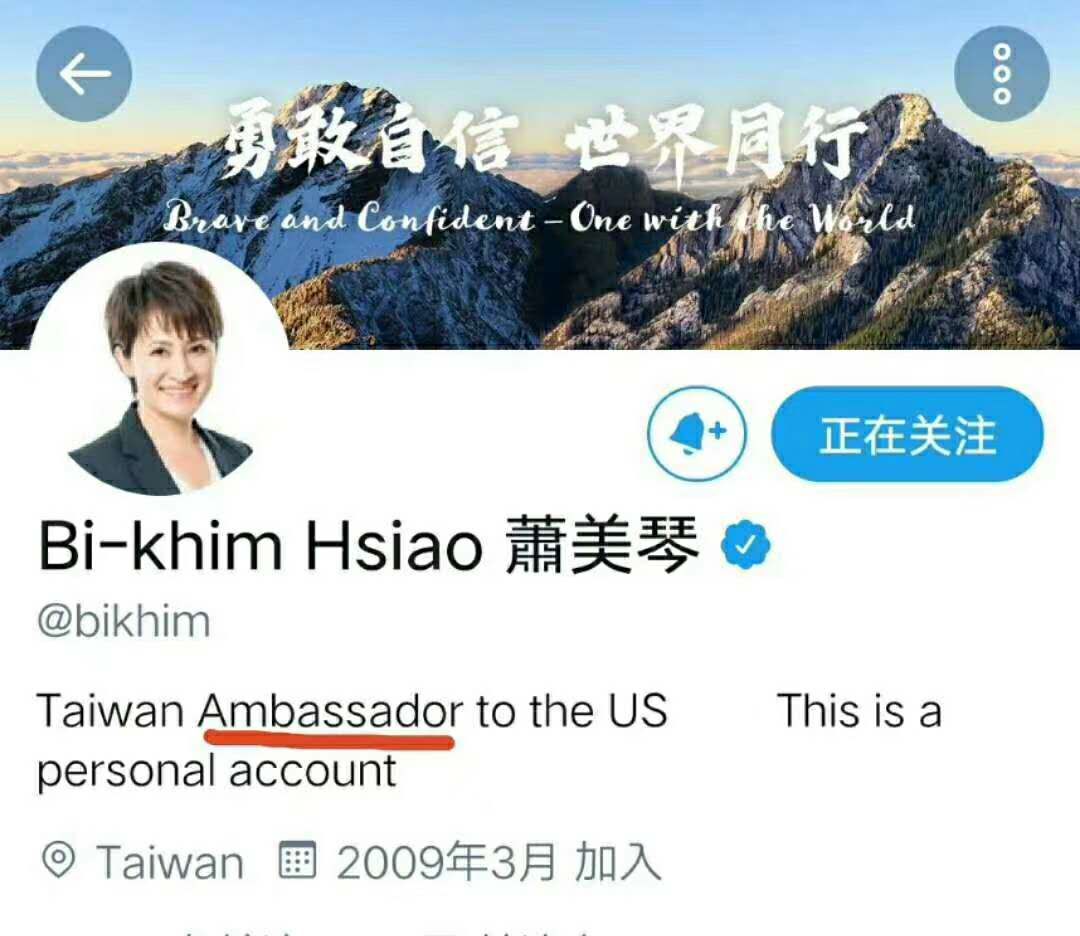Viewport: 1080px width, 936px height.
Task: Click the underlined word Ambassador in bio
Action: (331, 711)
